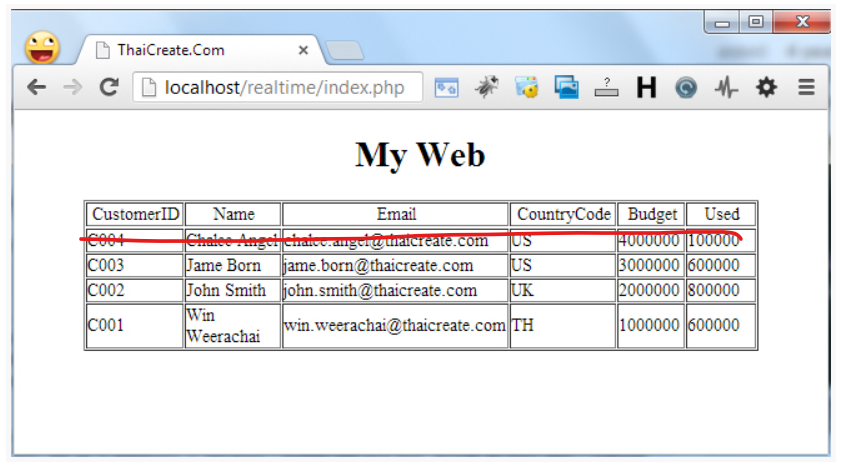852x471 pixels.
Task: Click the Email column header
Action: (x=396, y=214)
